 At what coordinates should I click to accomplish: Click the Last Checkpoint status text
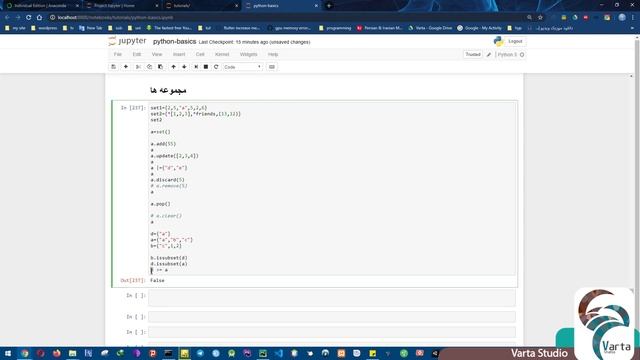point(254,42)
